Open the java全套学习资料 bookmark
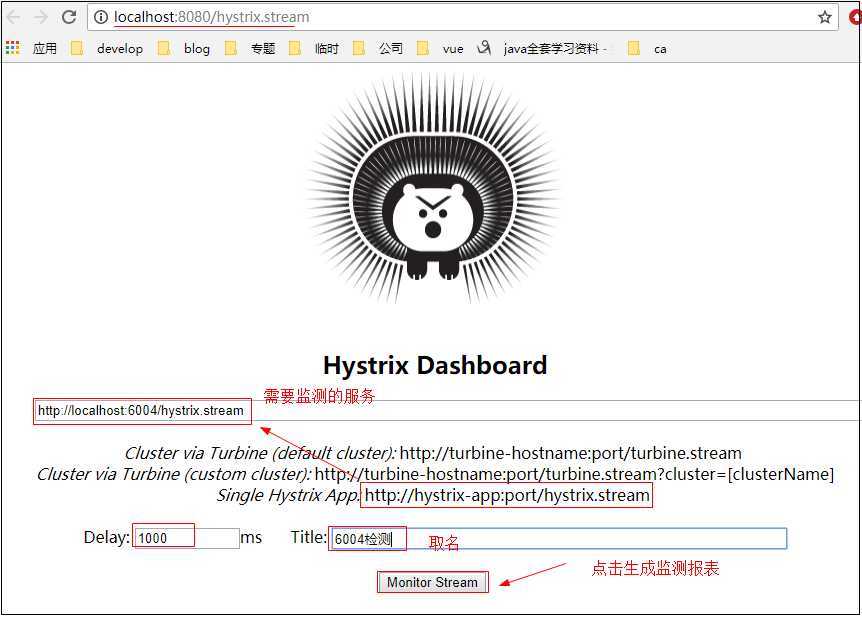862x618 pixels. coord(542,48)
